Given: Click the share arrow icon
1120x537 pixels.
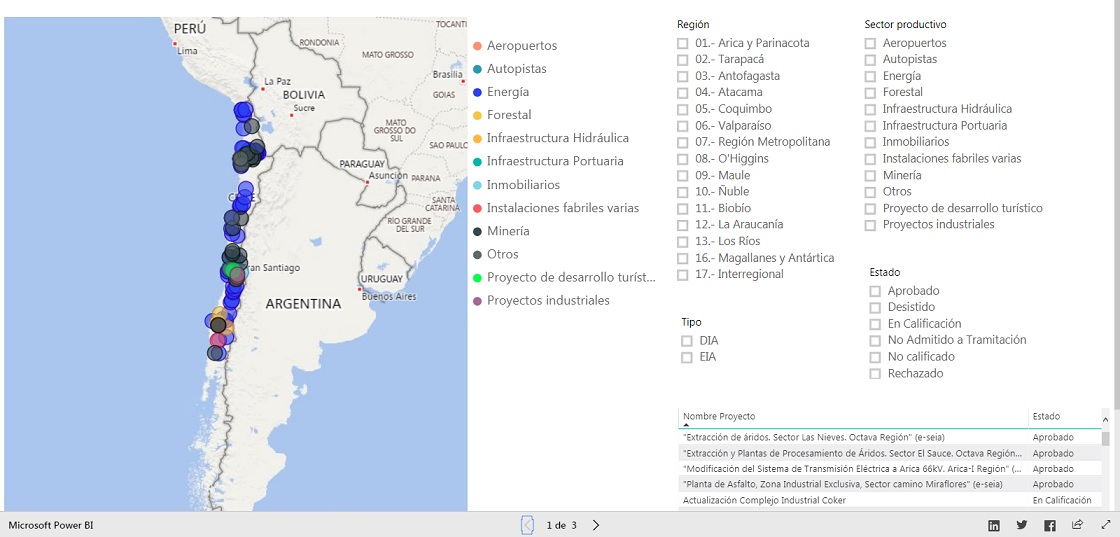Looking at the screenshot, I should tap(1078, 525).
